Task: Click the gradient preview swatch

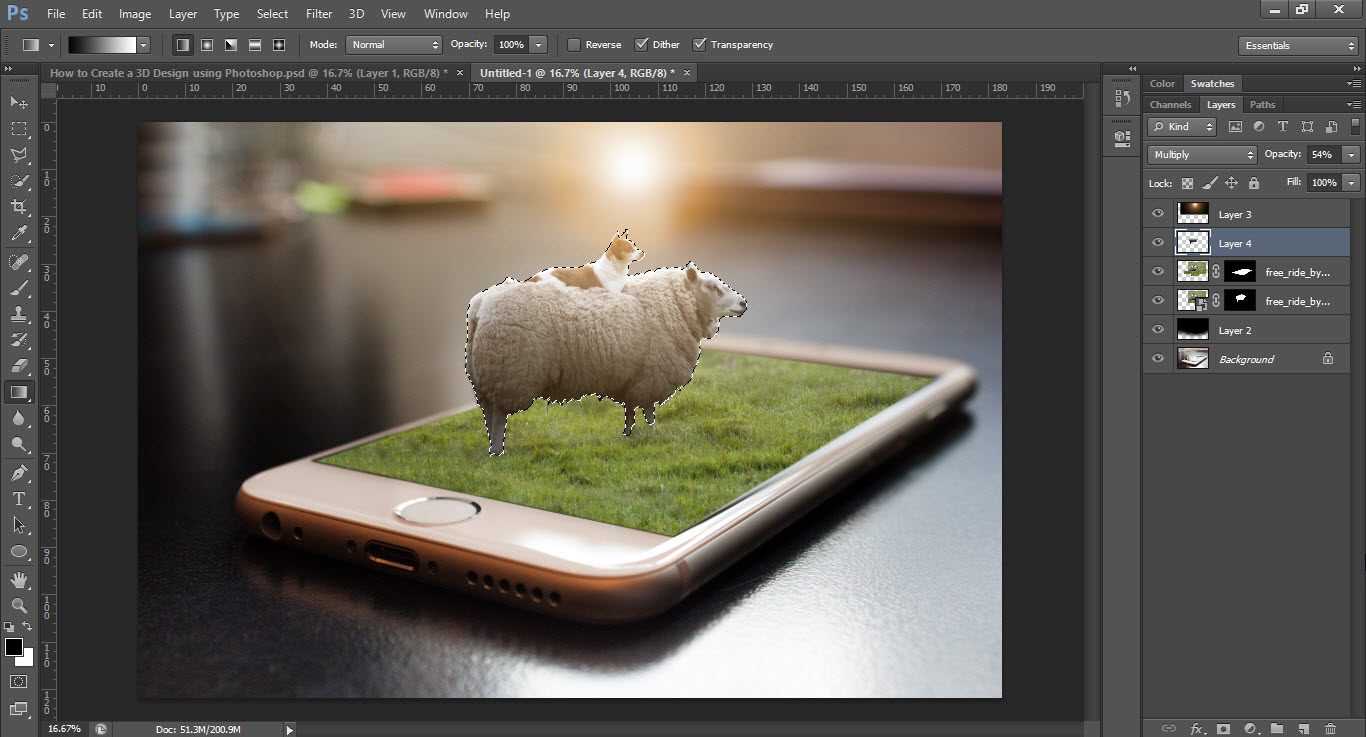Action: point(101,45)
